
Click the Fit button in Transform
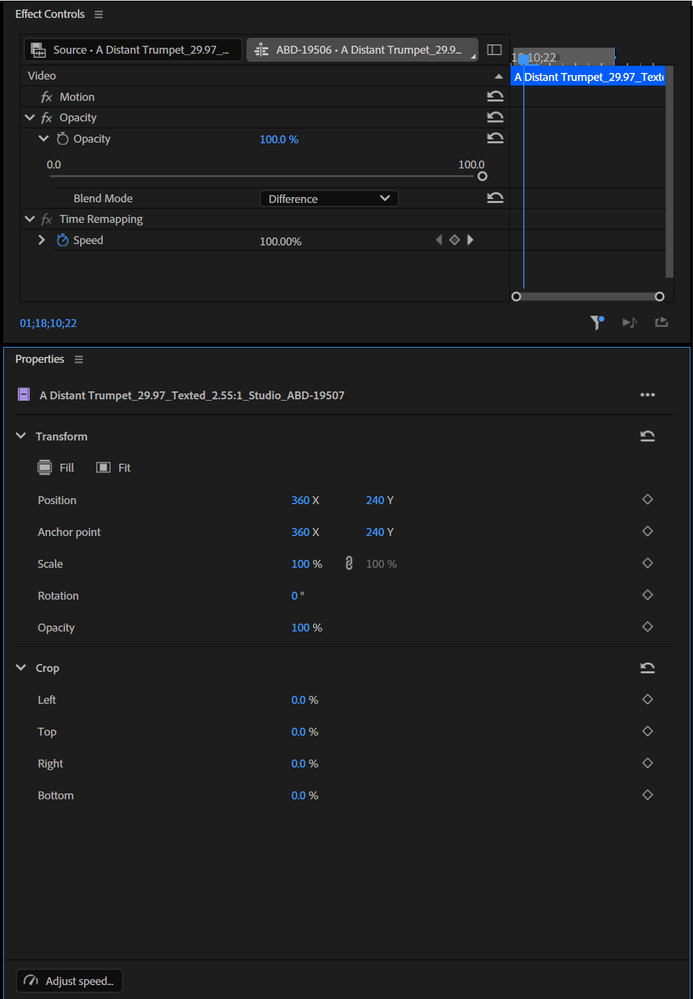[113, 468]
